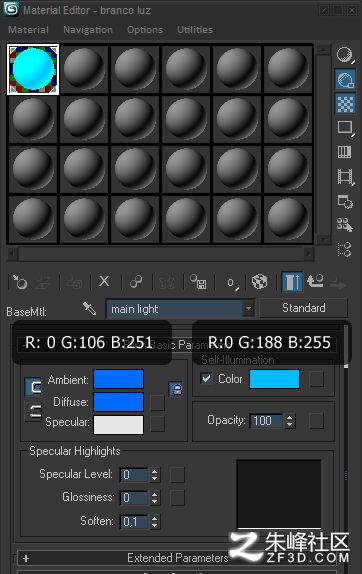Image resolution: width=362 pixels, height=574 pixels.
Task: Click the Reset Map/Mtl X icon
Action: pos(104,282)
